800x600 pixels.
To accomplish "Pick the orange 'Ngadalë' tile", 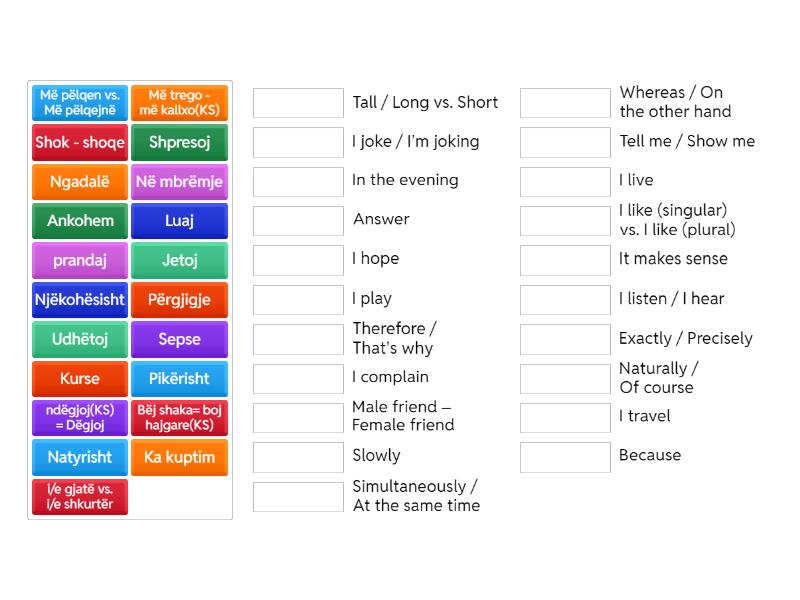I will (x=80, y=182).
